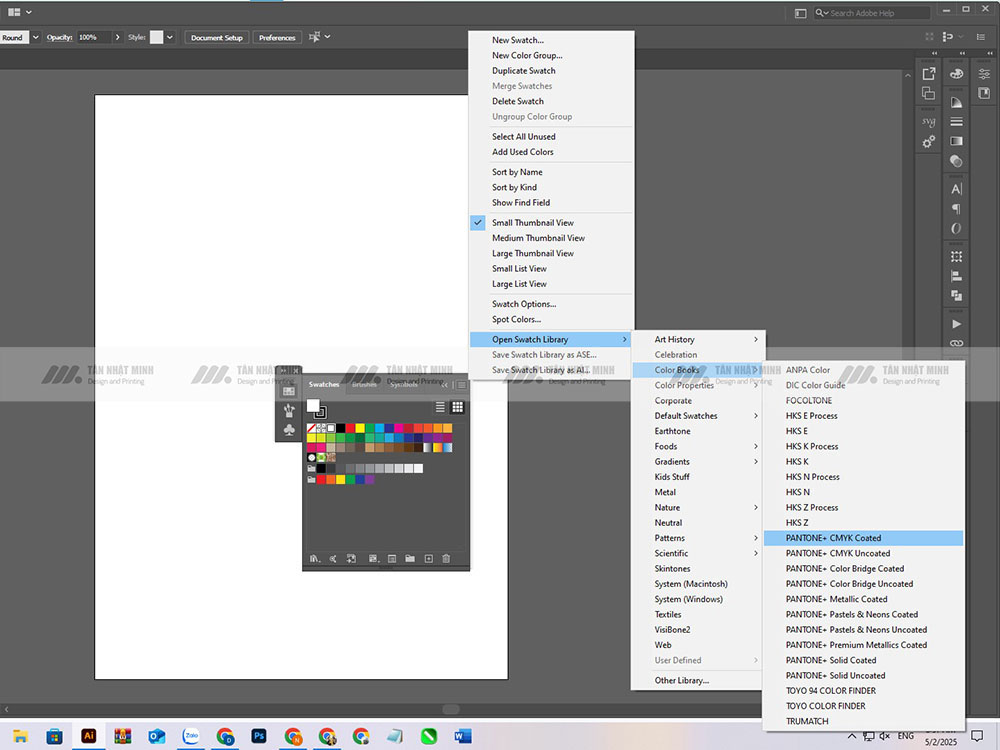Open the Transparency panel icon
This screenshot has width=1000, height=750.
coord(956,161)
